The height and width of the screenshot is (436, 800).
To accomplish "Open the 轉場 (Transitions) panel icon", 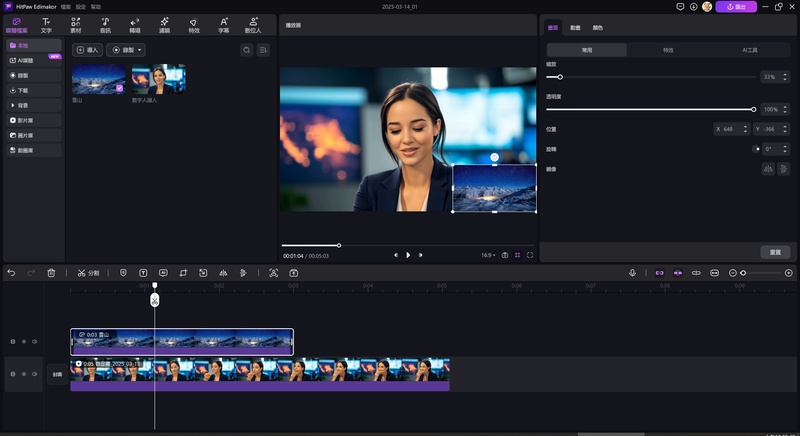I will [135, 25].
